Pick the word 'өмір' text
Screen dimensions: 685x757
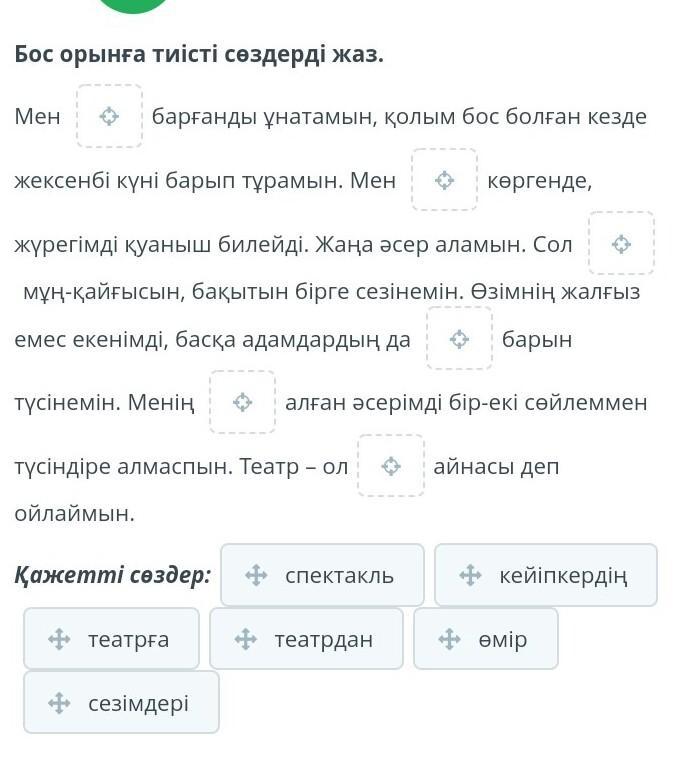502,639
